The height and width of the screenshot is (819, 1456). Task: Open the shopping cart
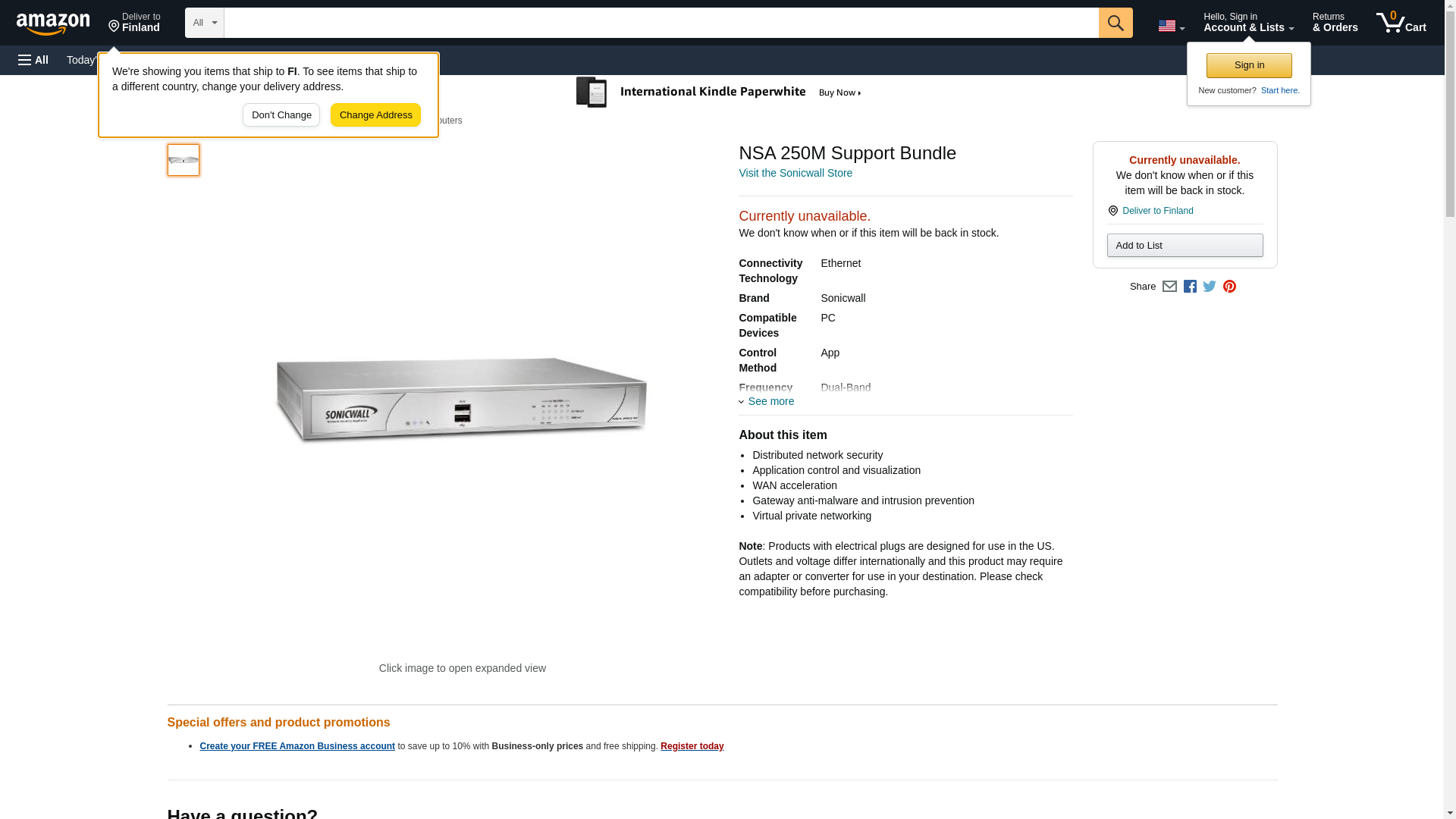coord(1401,23)
